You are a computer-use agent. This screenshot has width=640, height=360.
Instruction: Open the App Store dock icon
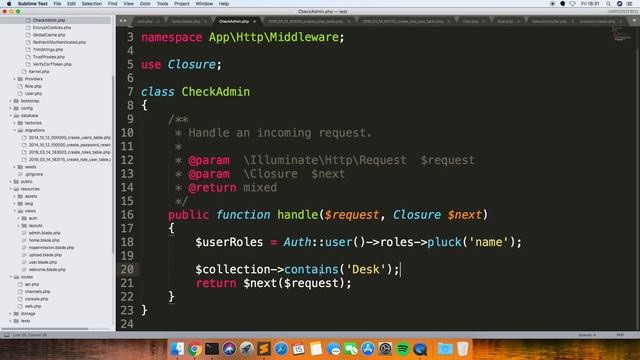tap(368, 349)
